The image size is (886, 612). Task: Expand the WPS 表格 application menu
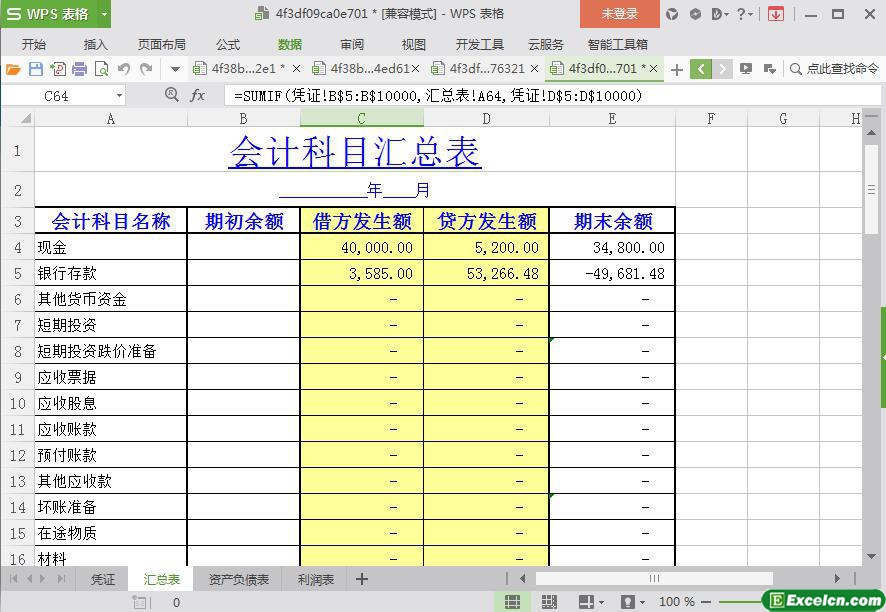click(x=104, y=14)
